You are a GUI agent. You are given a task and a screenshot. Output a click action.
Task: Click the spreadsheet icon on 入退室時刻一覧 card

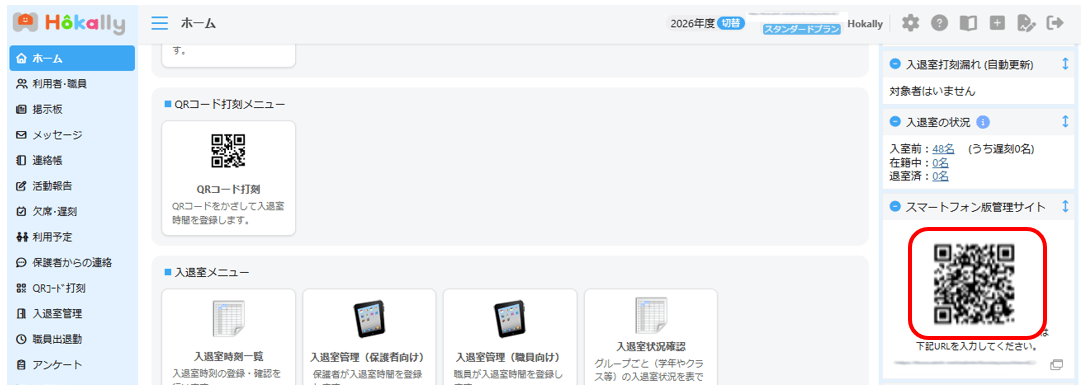click(x=228, y=320)
